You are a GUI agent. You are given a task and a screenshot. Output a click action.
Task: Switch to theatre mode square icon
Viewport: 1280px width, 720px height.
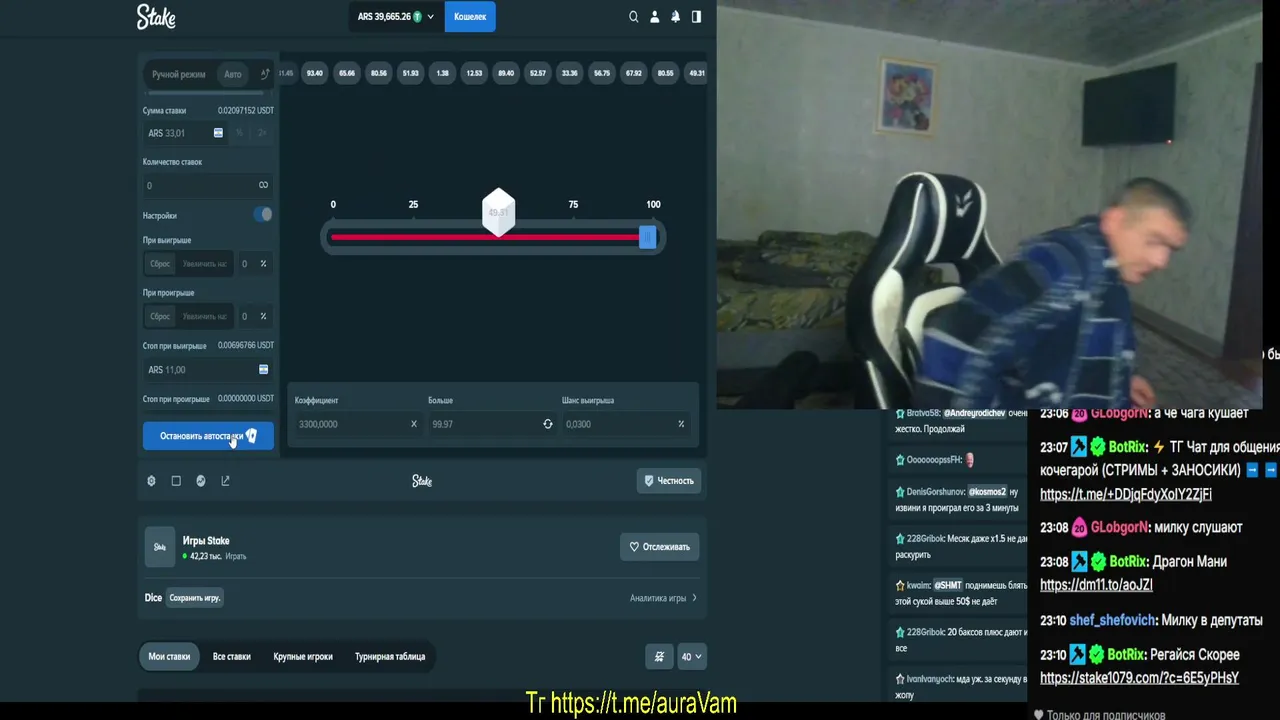pos(176,481)
